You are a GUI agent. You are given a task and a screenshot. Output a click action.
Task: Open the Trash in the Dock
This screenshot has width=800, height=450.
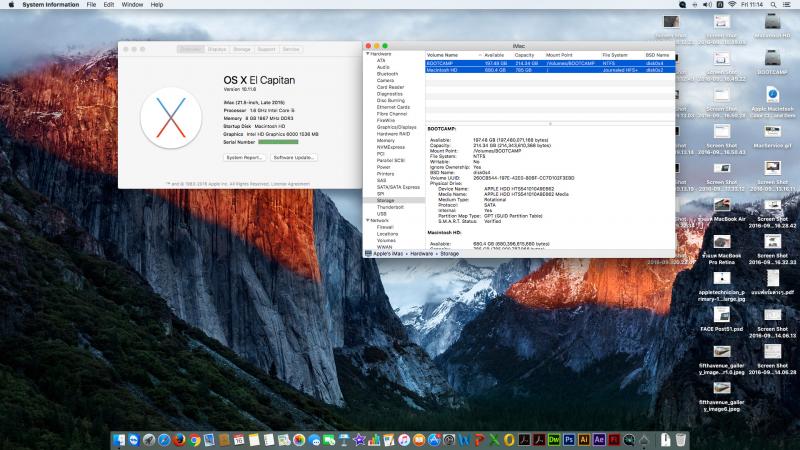(681, 440)
